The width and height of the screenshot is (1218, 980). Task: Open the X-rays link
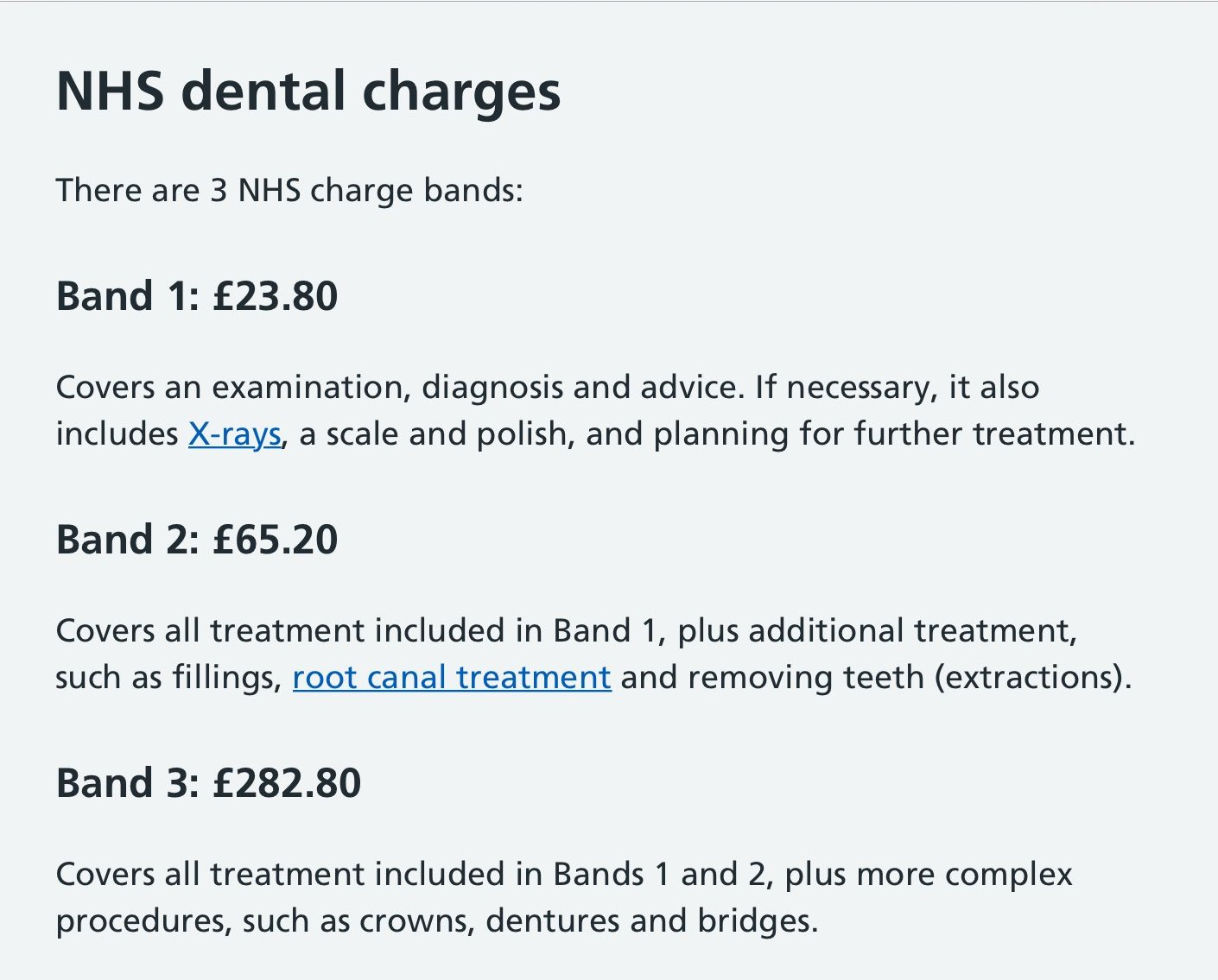coord(235,433)
